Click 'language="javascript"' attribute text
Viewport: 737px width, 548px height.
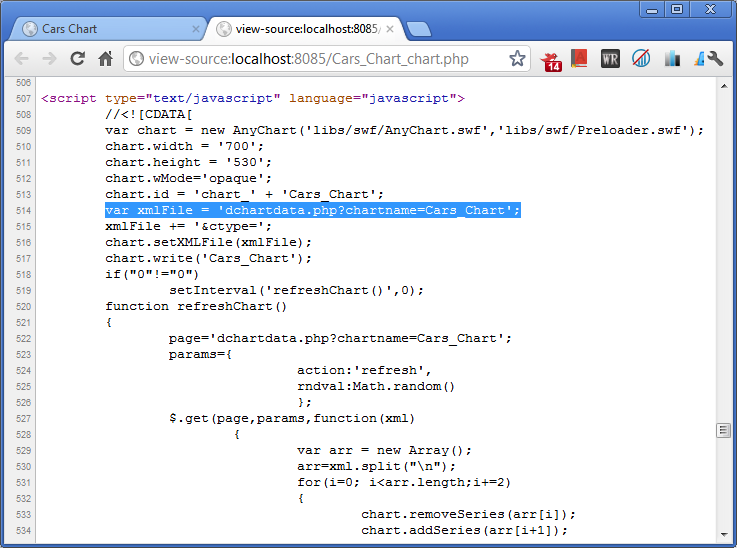[373, 98]
